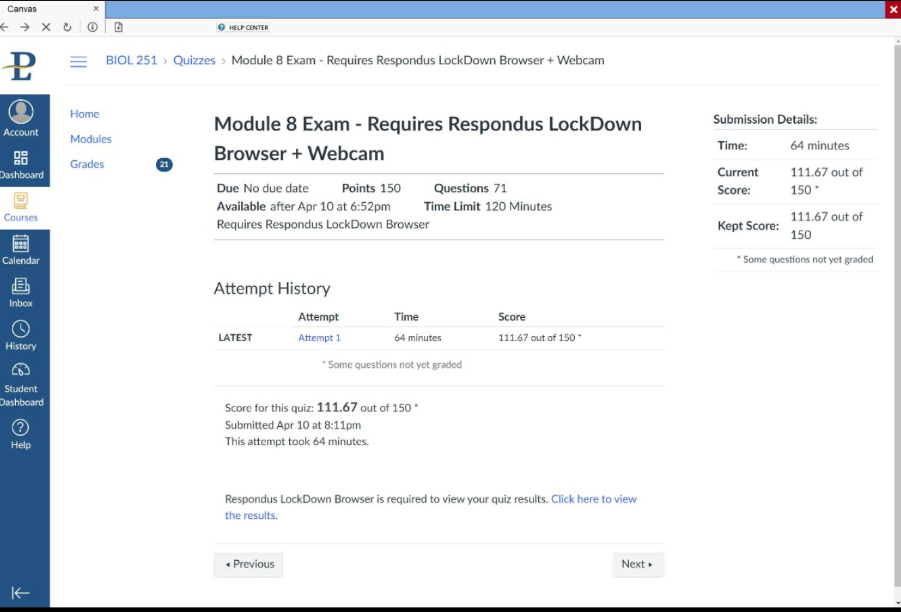This screenshot has height=612, width=901.
Task: Open the Calendar from the sidebar
Action: tap(21, 251)
